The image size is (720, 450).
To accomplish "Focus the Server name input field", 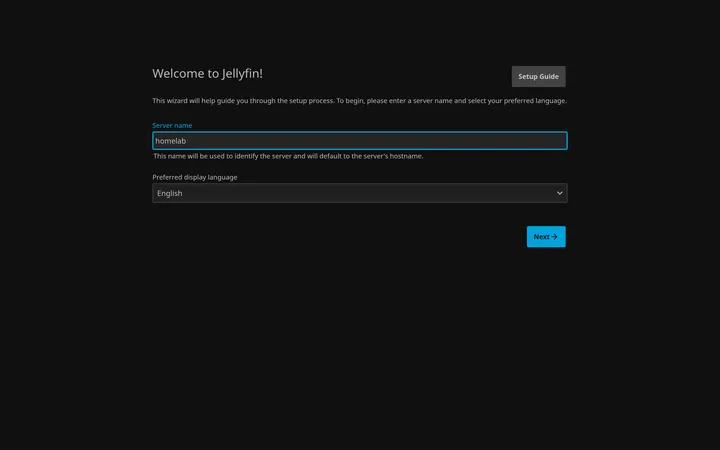I will pyautogui.click(x=360, y=141).
